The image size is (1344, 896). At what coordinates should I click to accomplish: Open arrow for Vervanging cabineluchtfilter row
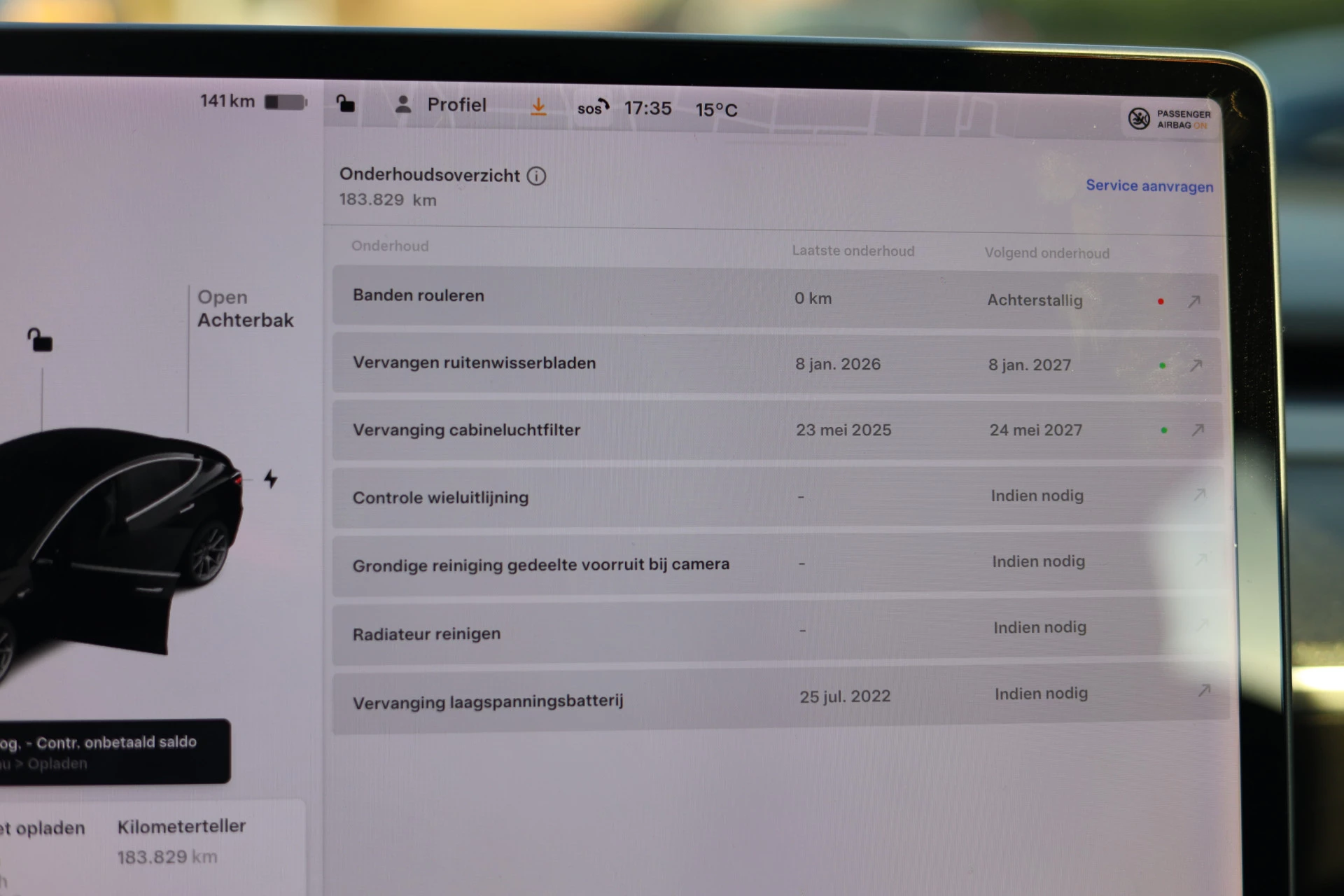(x=1198, y=430)
